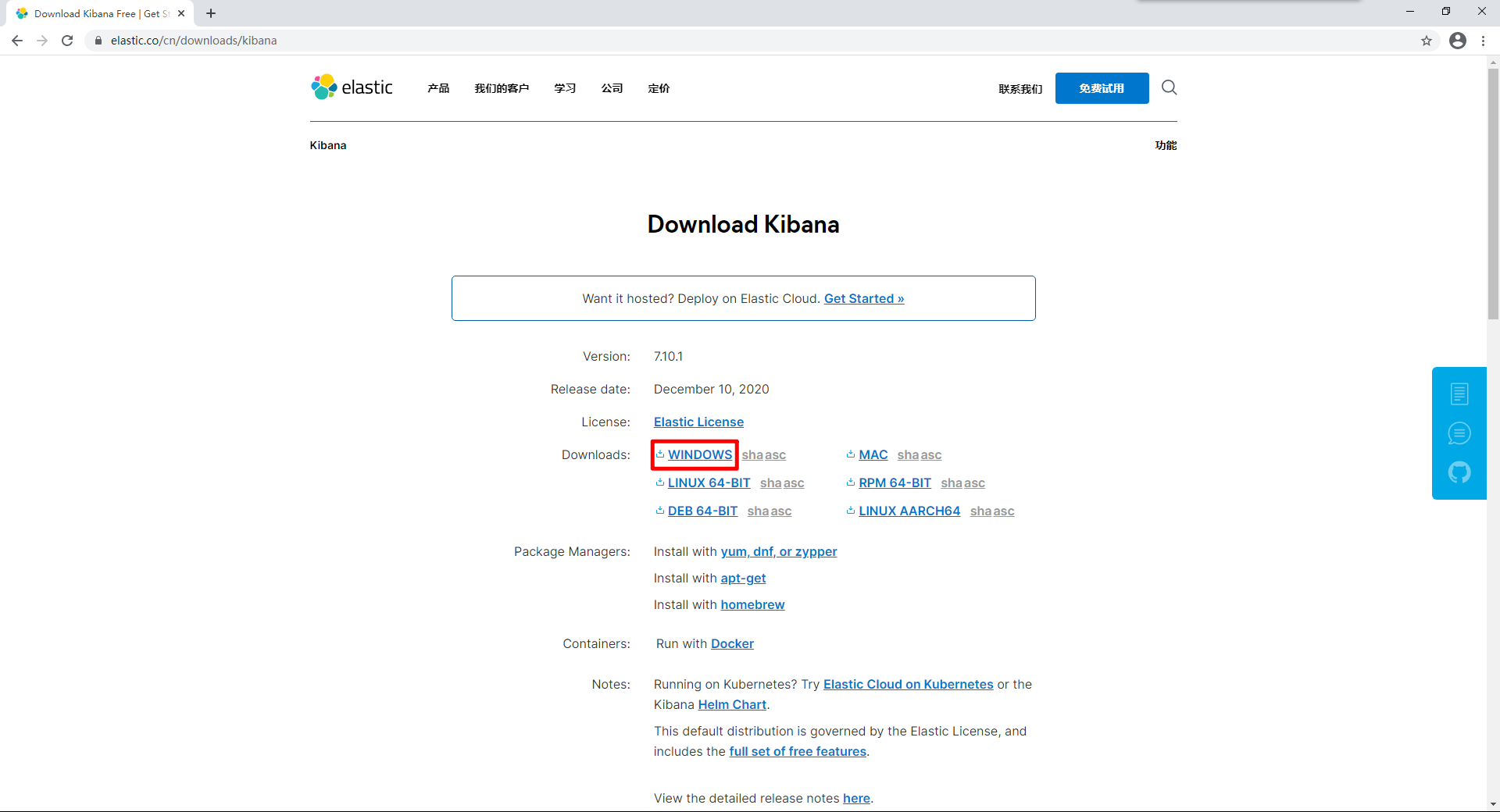This screenshot has height=812, width=1500.
Task: Click the Kibana breadcrumb label
Action: [328, 145]
